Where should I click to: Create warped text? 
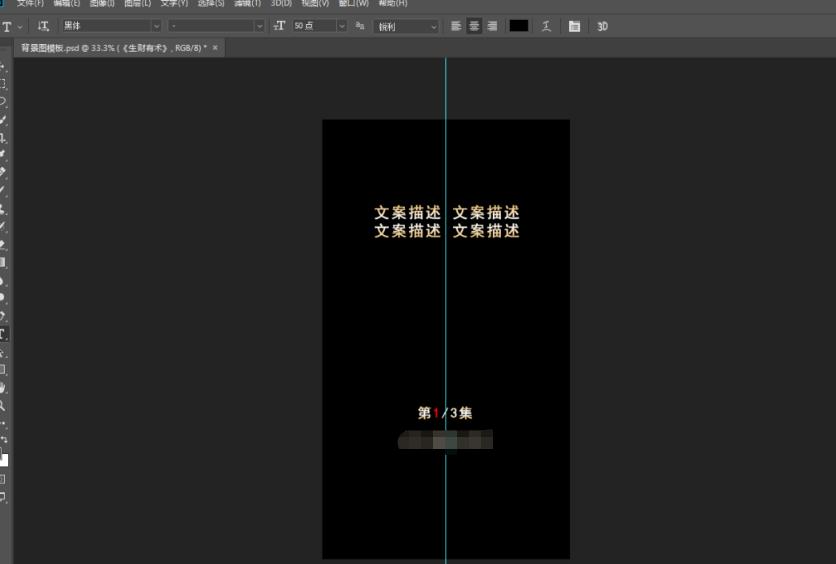coord(546,26)
